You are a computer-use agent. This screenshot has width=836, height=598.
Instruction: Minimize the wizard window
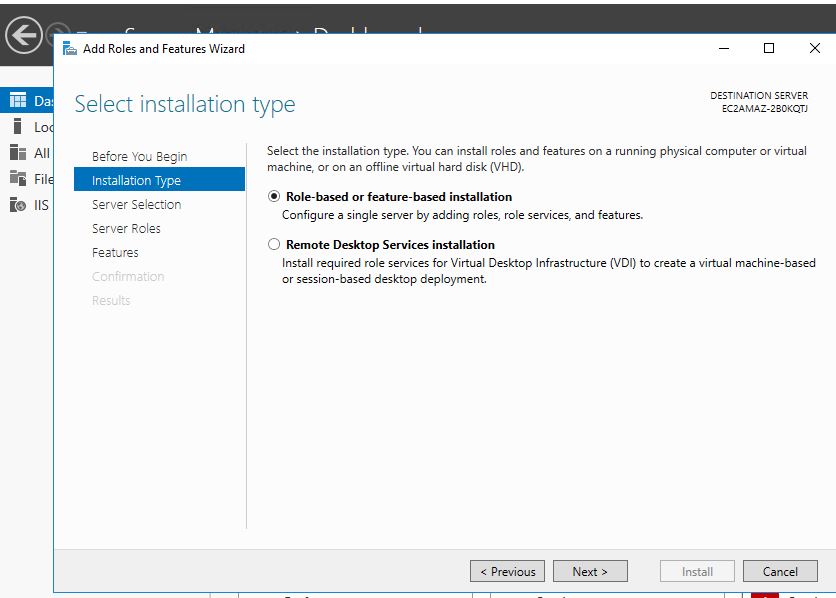(723, 48)
